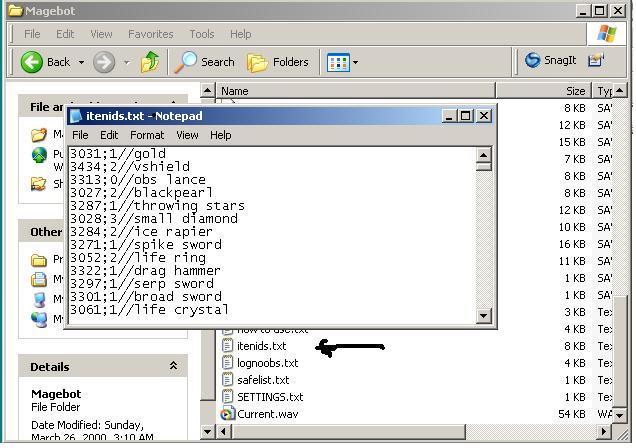This screenshot has height=448, width=636.
Task: Click the '3031;1//gold' line in Notepad
Action: click(x=118, y=154)
